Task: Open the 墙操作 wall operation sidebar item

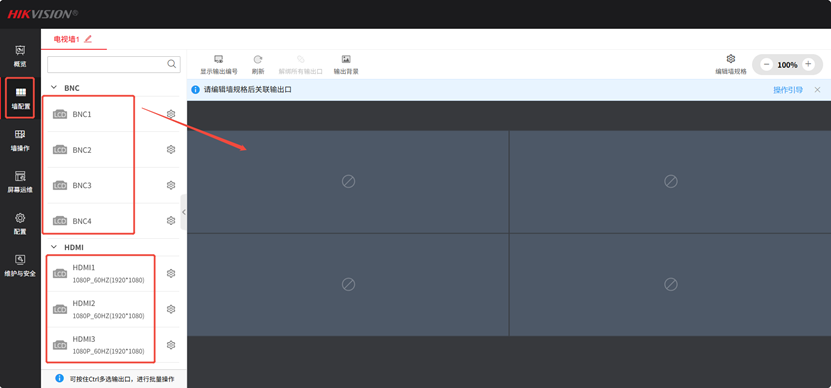Action: click(20, 140)
